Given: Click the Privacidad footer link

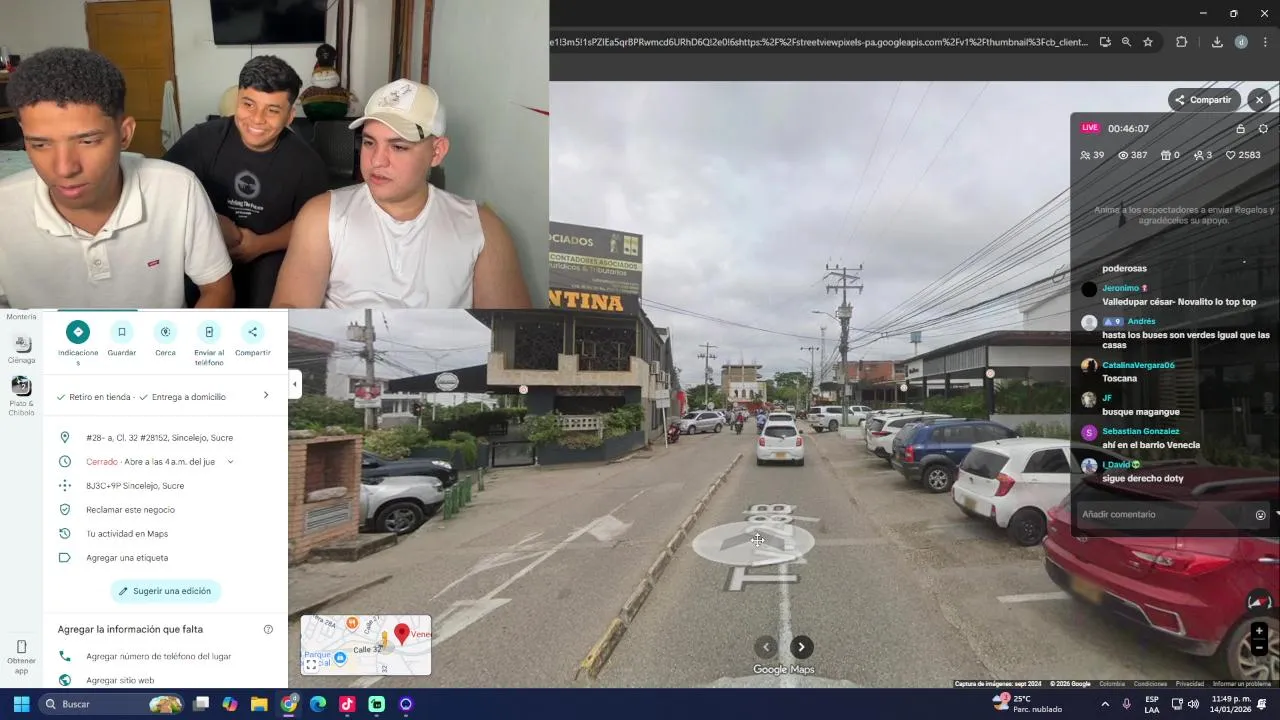Looking at the screenshot, I should point(1189,684).
